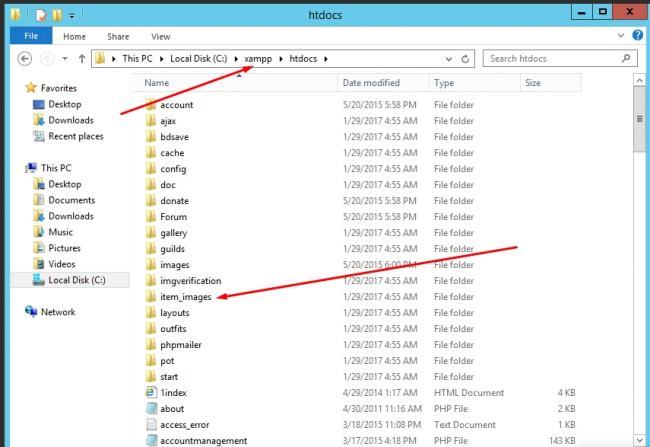Select the item_images folder icon
The image size is (650, 447).
click(x=151, y=296)
